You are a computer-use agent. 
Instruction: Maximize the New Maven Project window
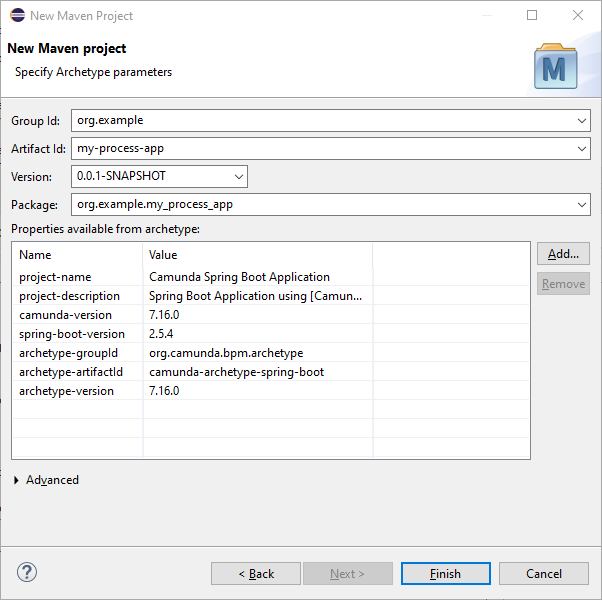pyautogui.click(x=532, y=15)
